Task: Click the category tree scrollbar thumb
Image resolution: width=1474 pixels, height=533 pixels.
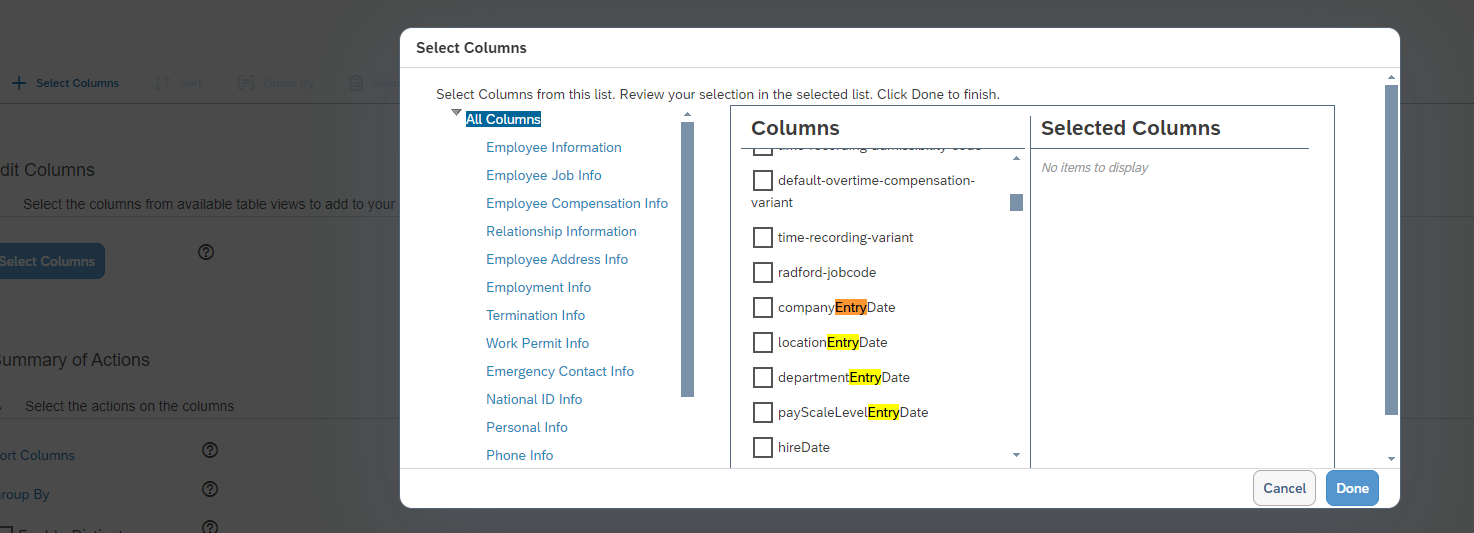Action: (687, 259)
